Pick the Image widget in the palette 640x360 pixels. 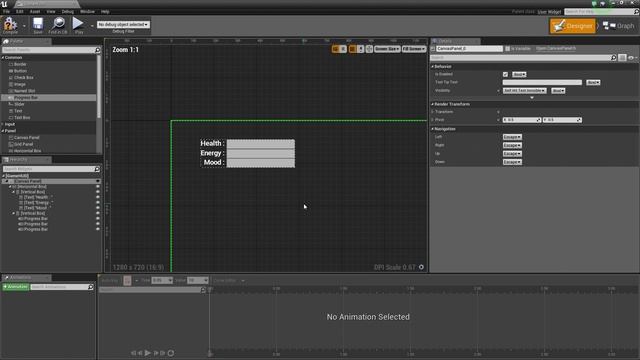coord(20,84)
